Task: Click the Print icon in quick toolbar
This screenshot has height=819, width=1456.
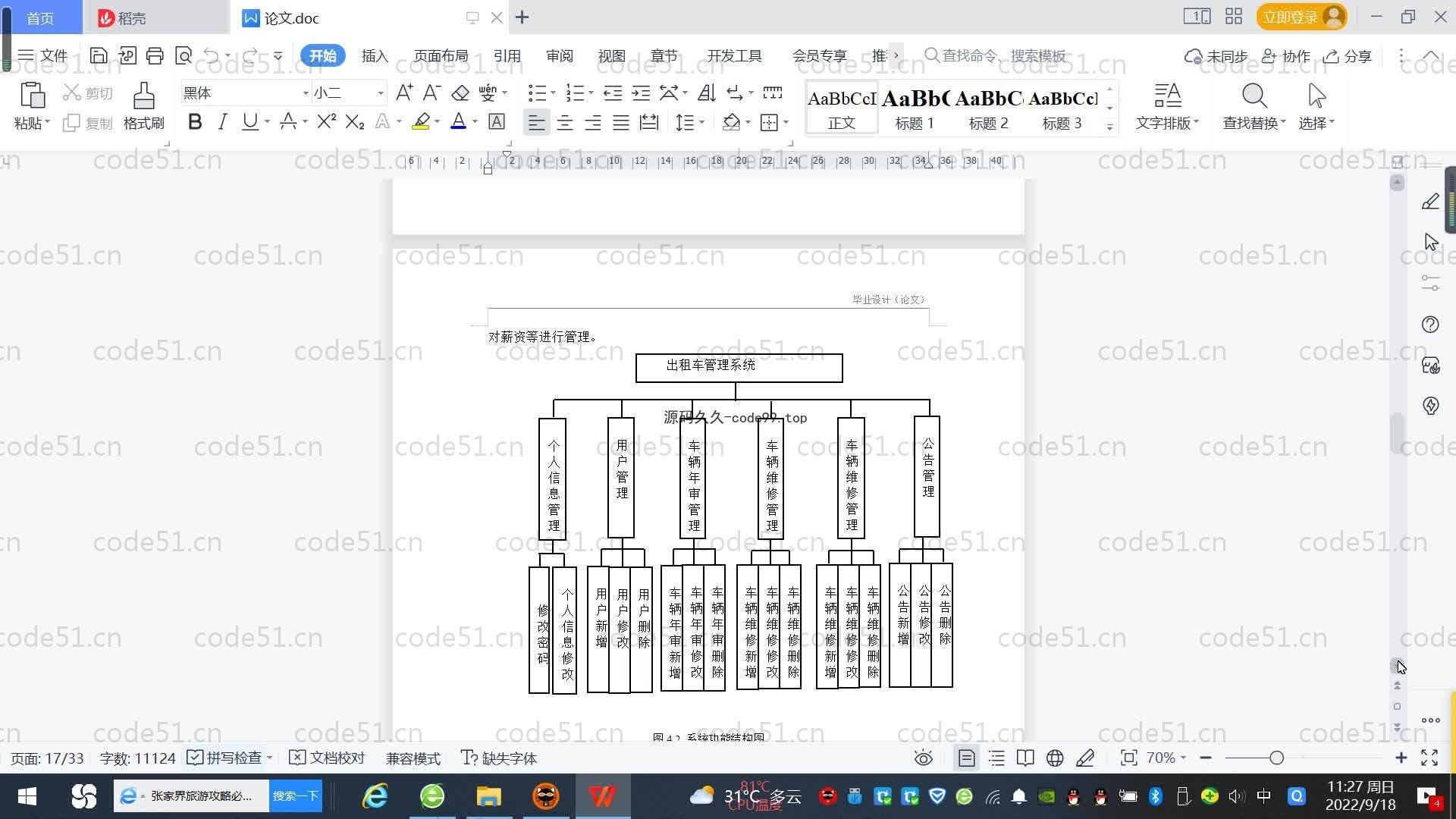Action: click(x=155, y=55)
